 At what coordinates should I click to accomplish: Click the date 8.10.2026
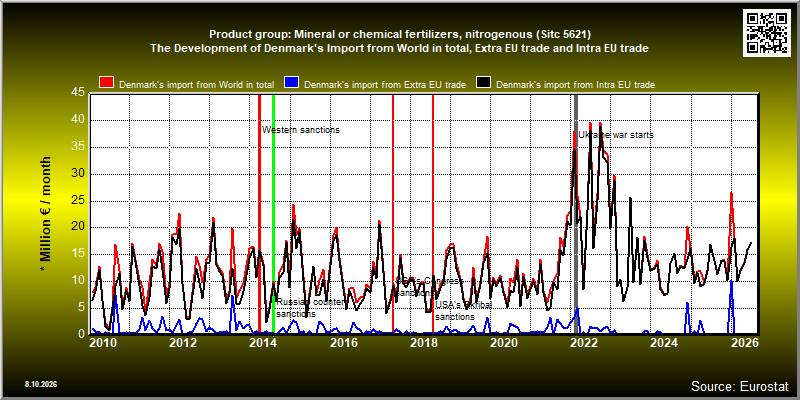pyautogui.click(x=41, y=384)
